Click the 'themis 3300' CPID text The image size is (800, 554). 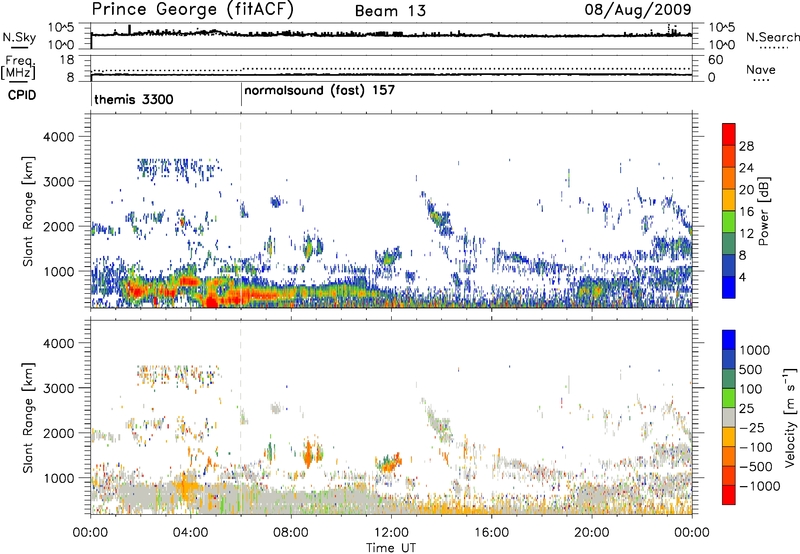pyautogui.click(x=134, y=99)
